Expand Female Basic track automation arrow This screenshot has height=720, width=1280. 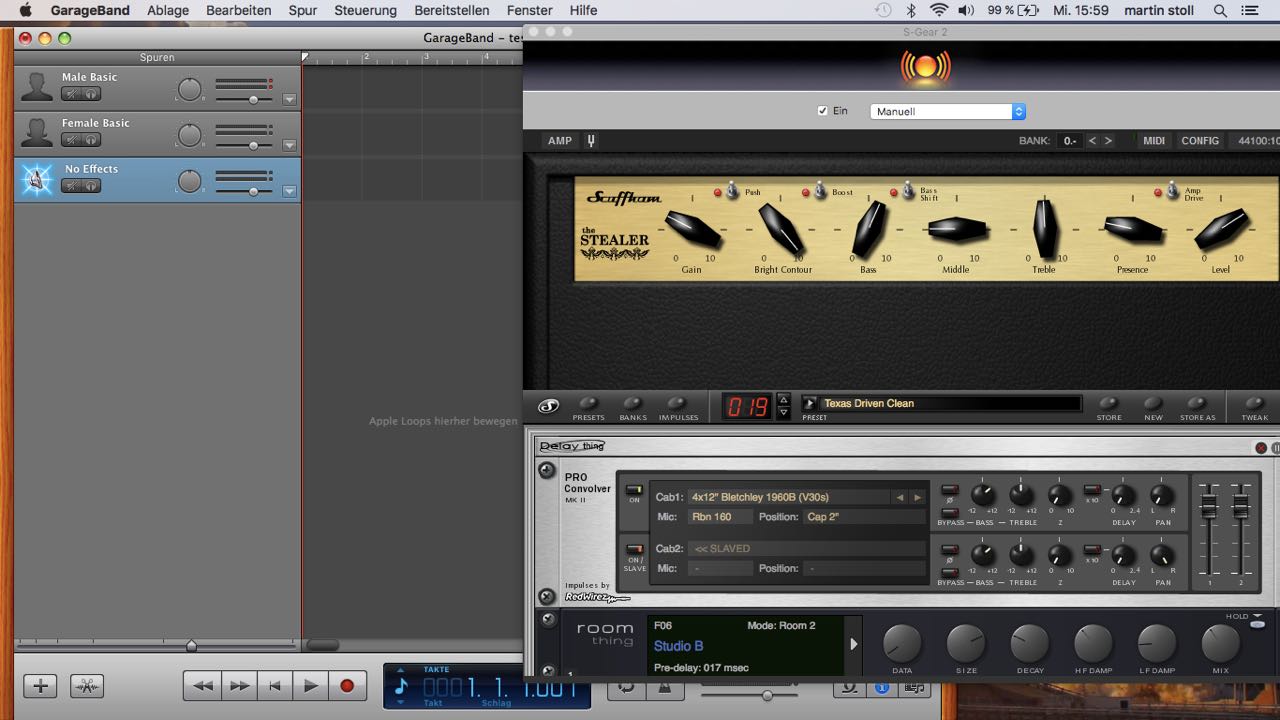coord(289,145)
